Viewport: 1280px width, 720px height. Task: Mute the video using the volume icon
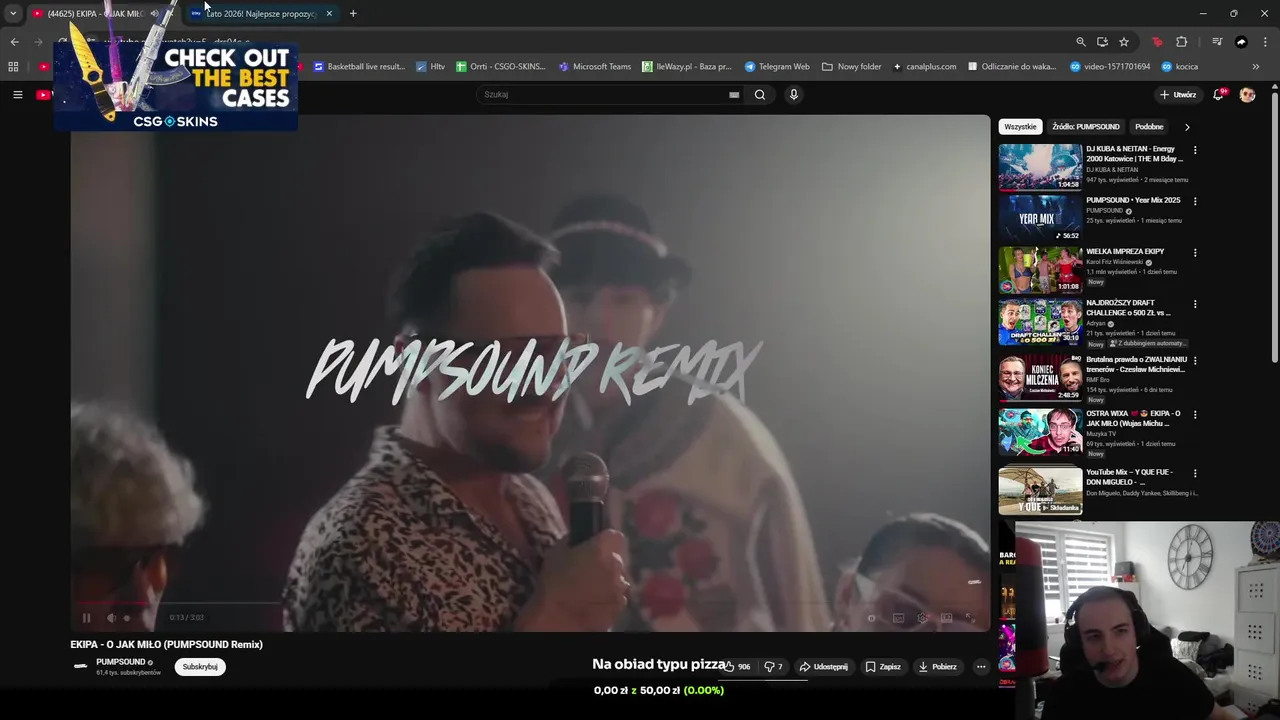[111, 618]
